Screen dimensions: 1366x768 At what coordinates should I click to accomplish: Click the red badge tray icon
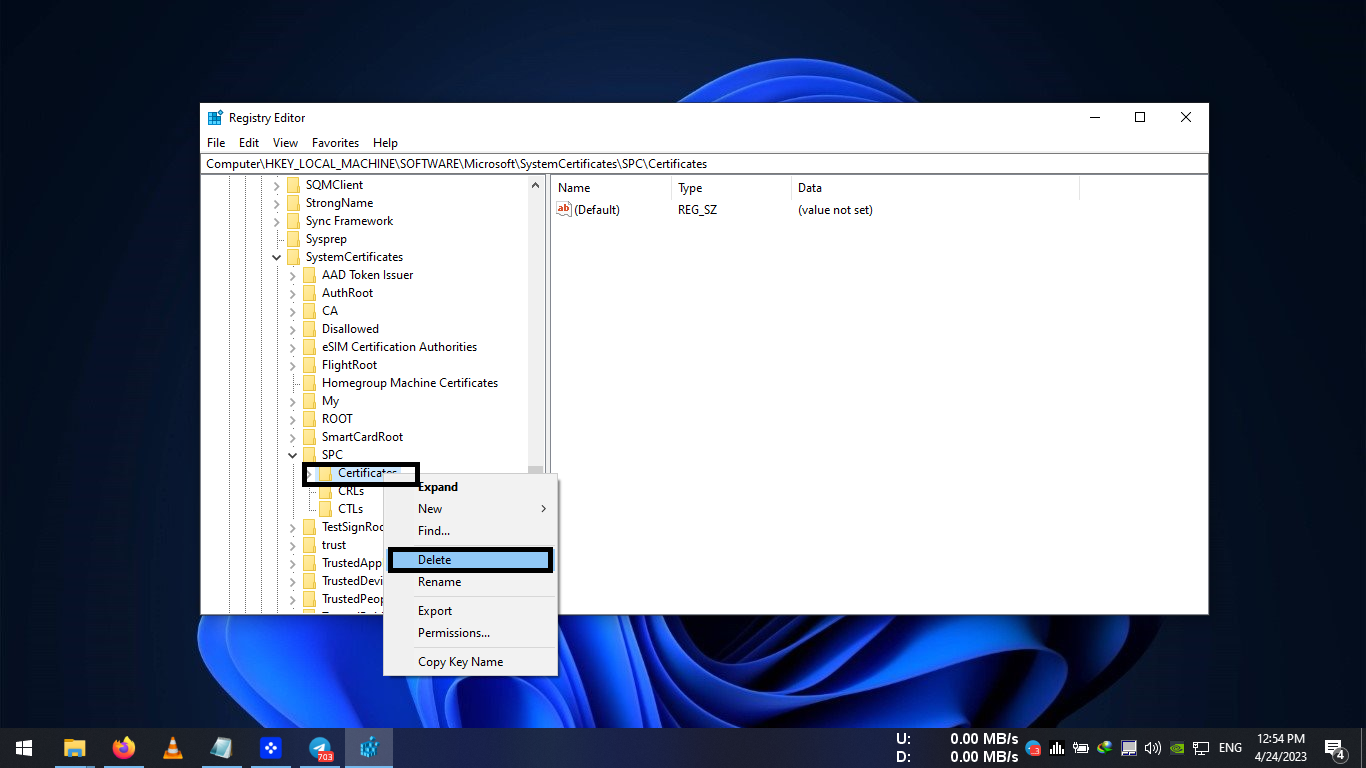click(1033, 747)
